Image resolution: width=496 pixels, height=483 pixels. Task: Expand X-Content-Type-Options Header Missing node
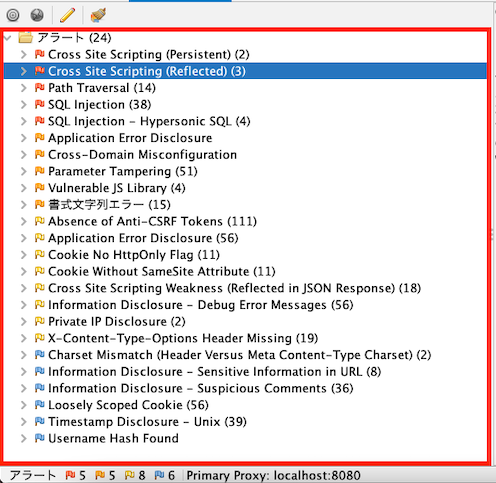(x=23, y=338)
